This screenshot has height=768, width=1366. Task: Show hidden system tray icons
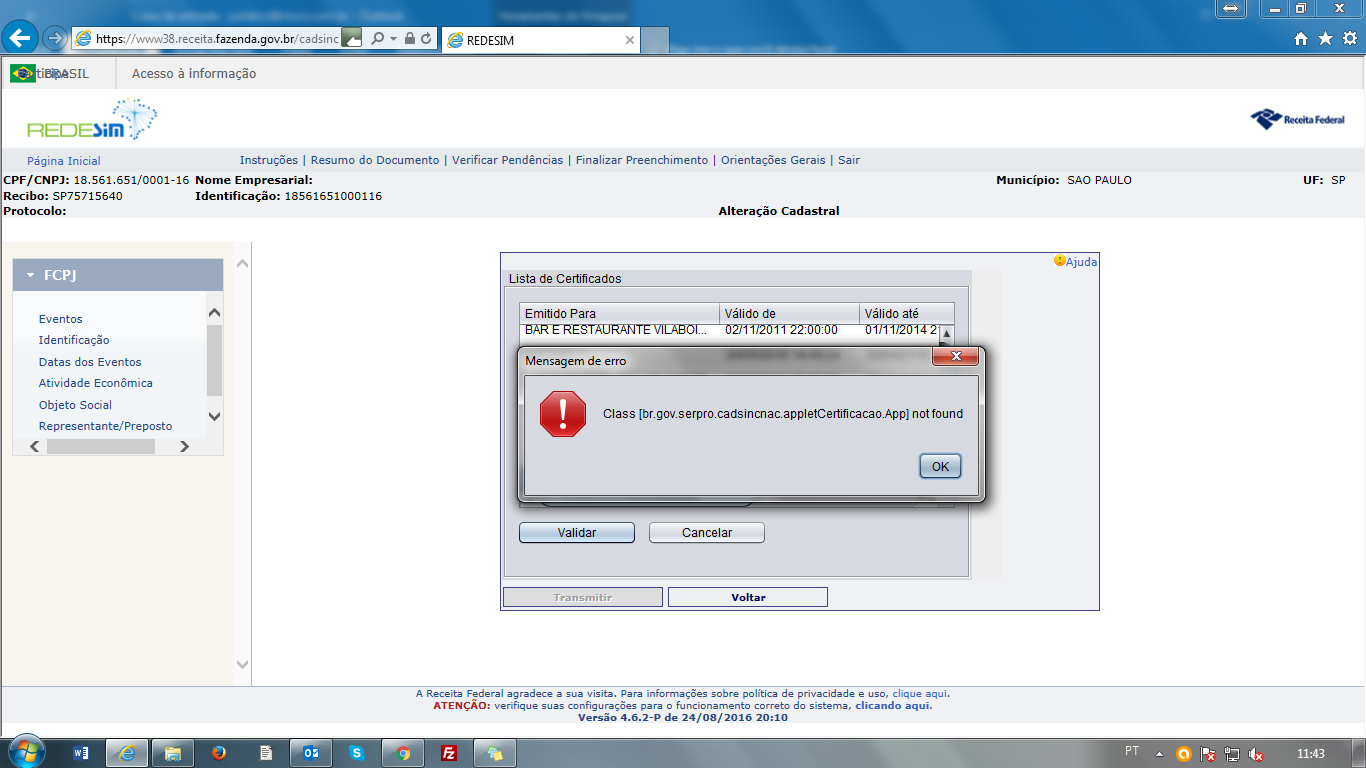pos(1159,753)
